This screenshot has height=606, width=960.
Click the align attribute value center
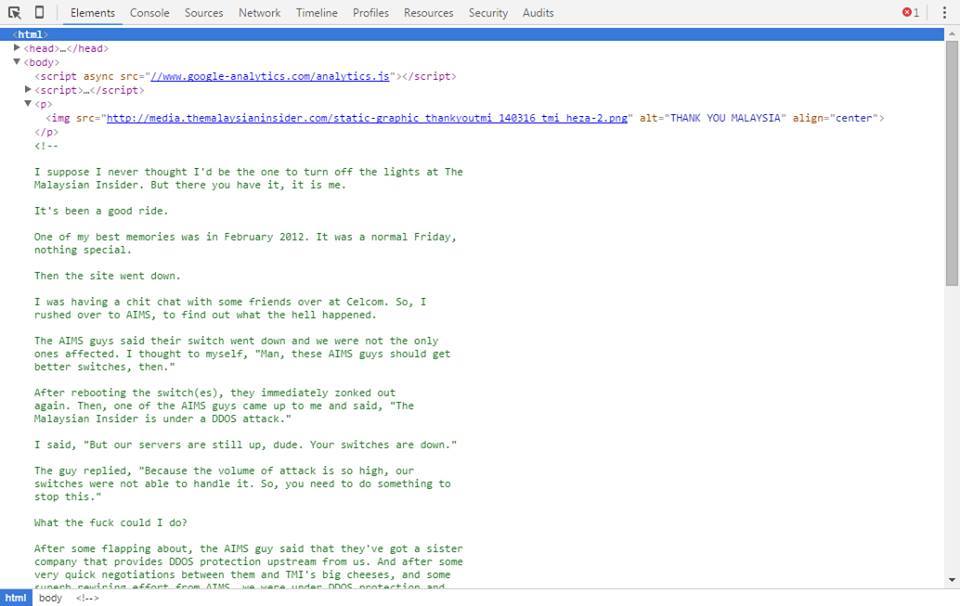tap(853, 118)
